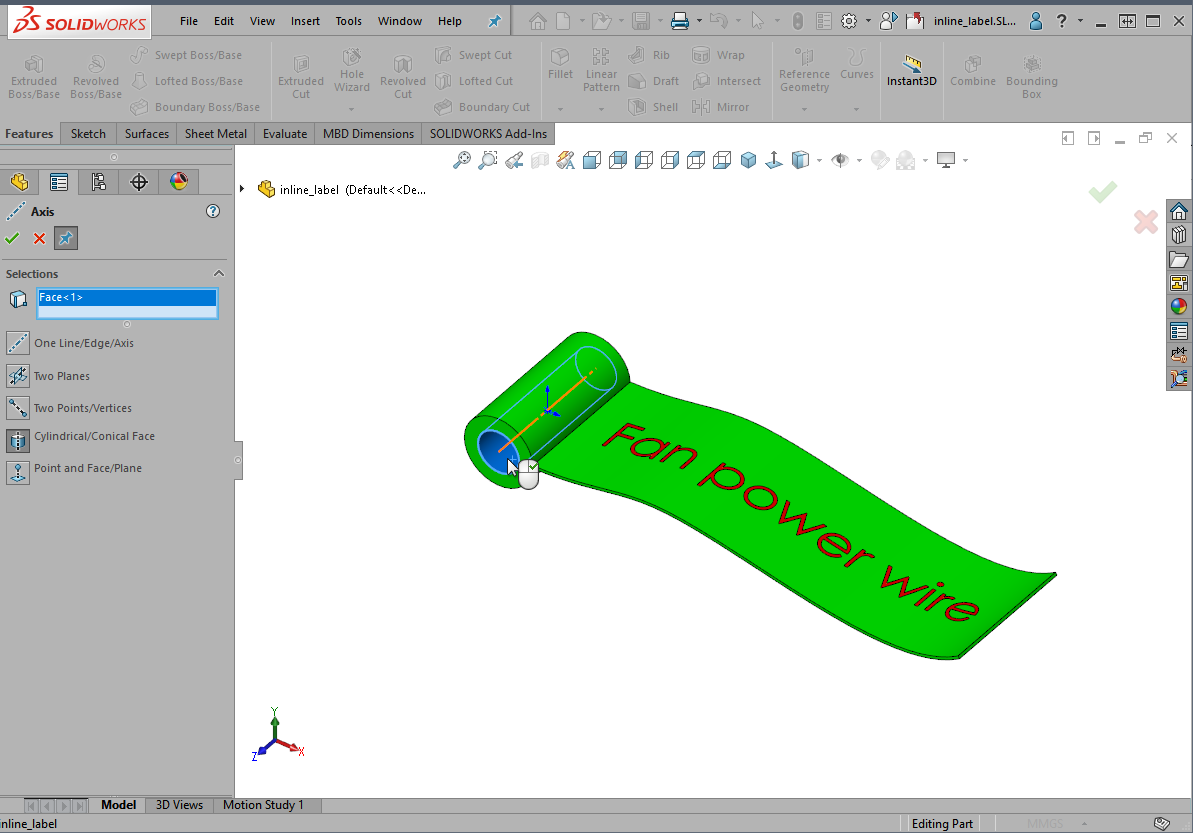The image size is (1193, 833).
Task: Open the Motion Study 1 tab
Action: pyautogui.click(x=263, y=805)
